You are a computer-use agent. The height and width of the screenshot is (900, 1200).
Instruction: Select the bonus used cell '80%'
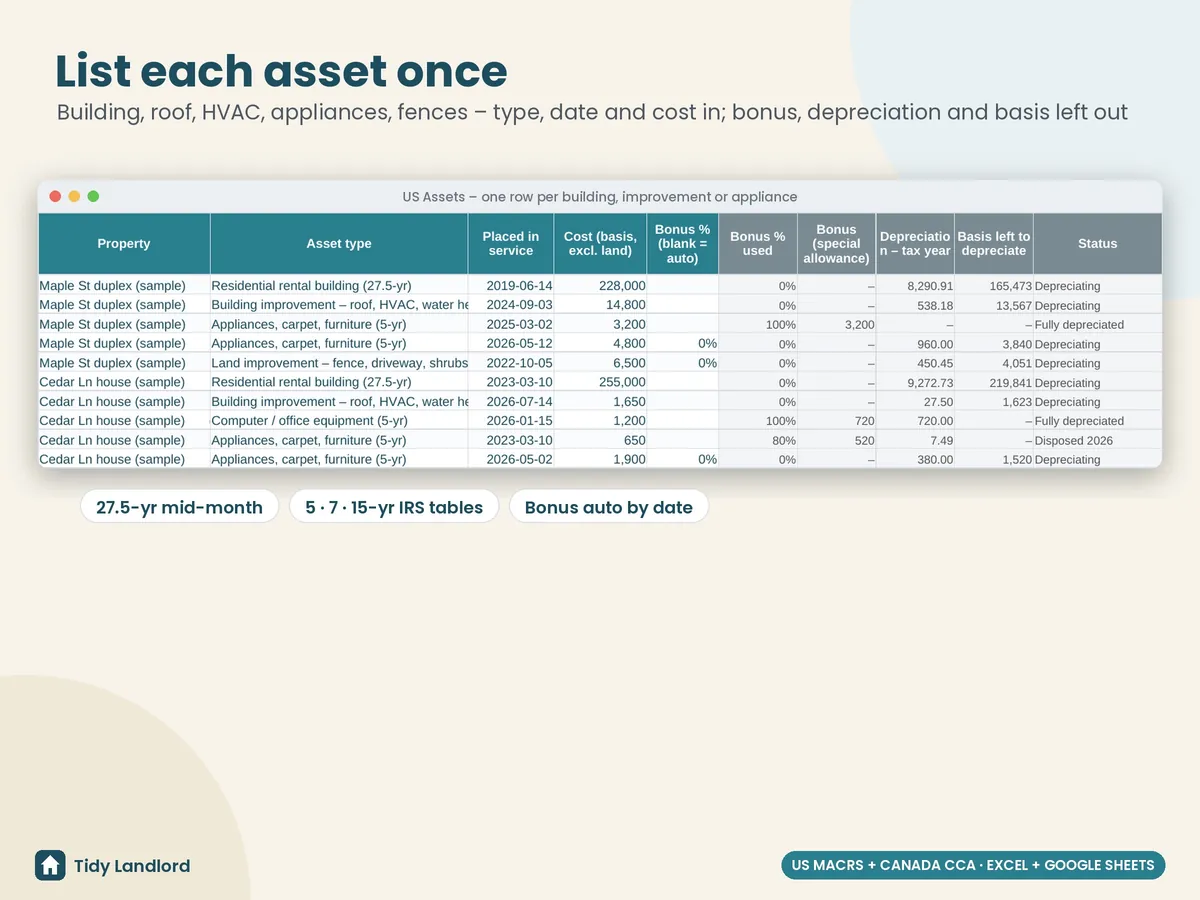(758, 440)
